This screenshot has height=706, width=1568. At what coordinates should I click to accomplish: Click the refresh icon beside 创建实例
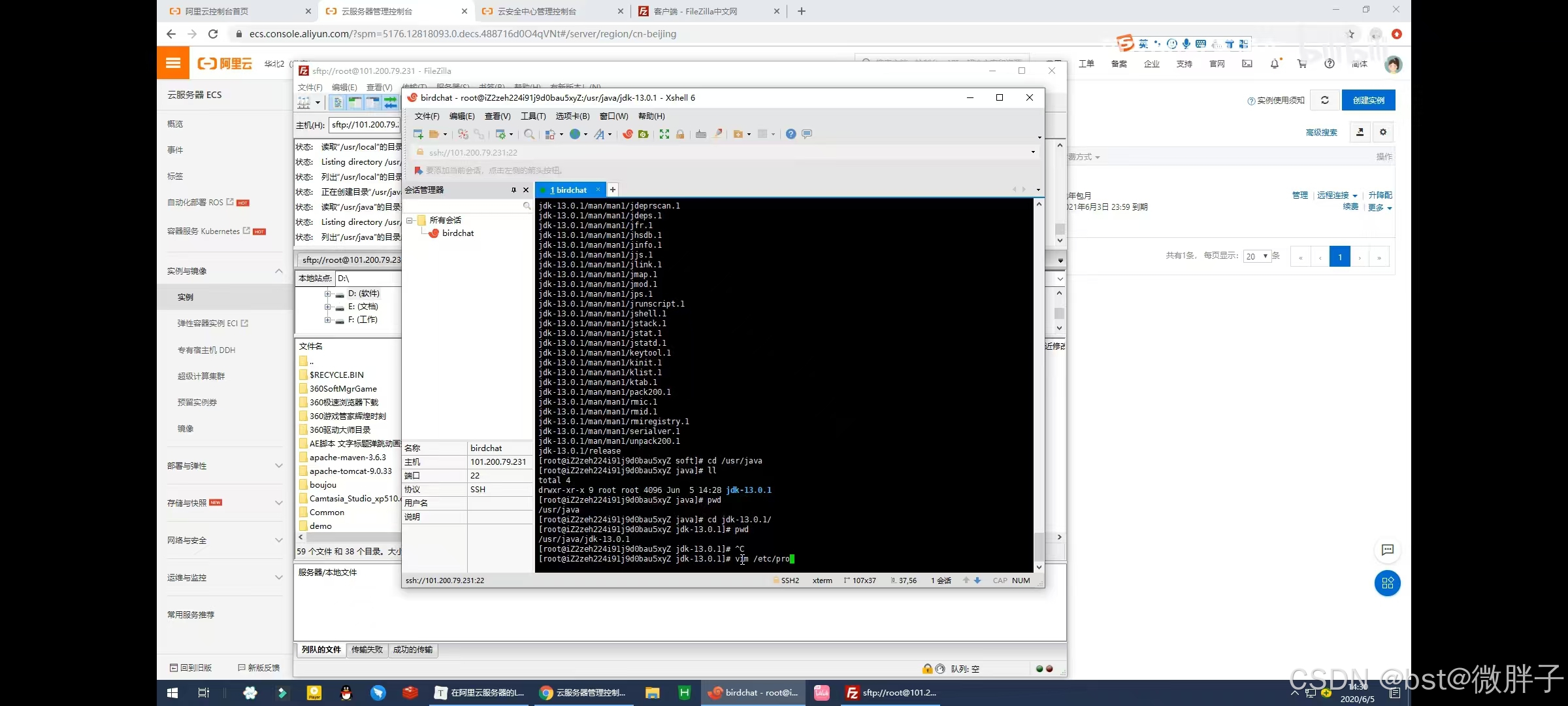point(1325,100)
